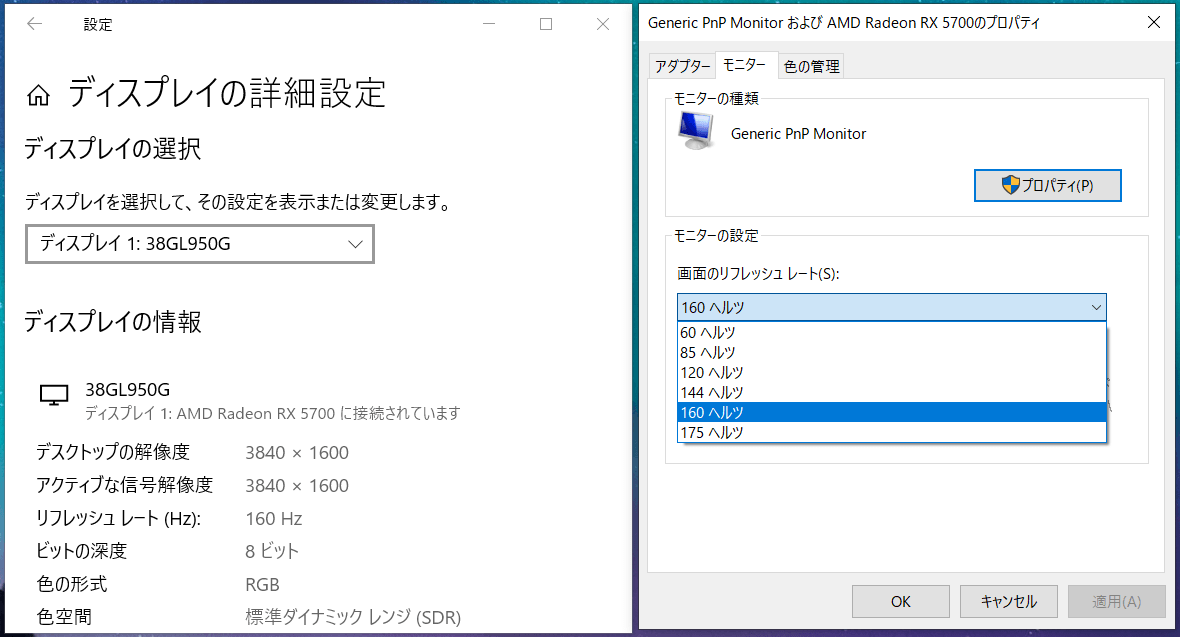Open the ディスプレイ 1: 38GL950G display selector

click(x=199, y=244)
